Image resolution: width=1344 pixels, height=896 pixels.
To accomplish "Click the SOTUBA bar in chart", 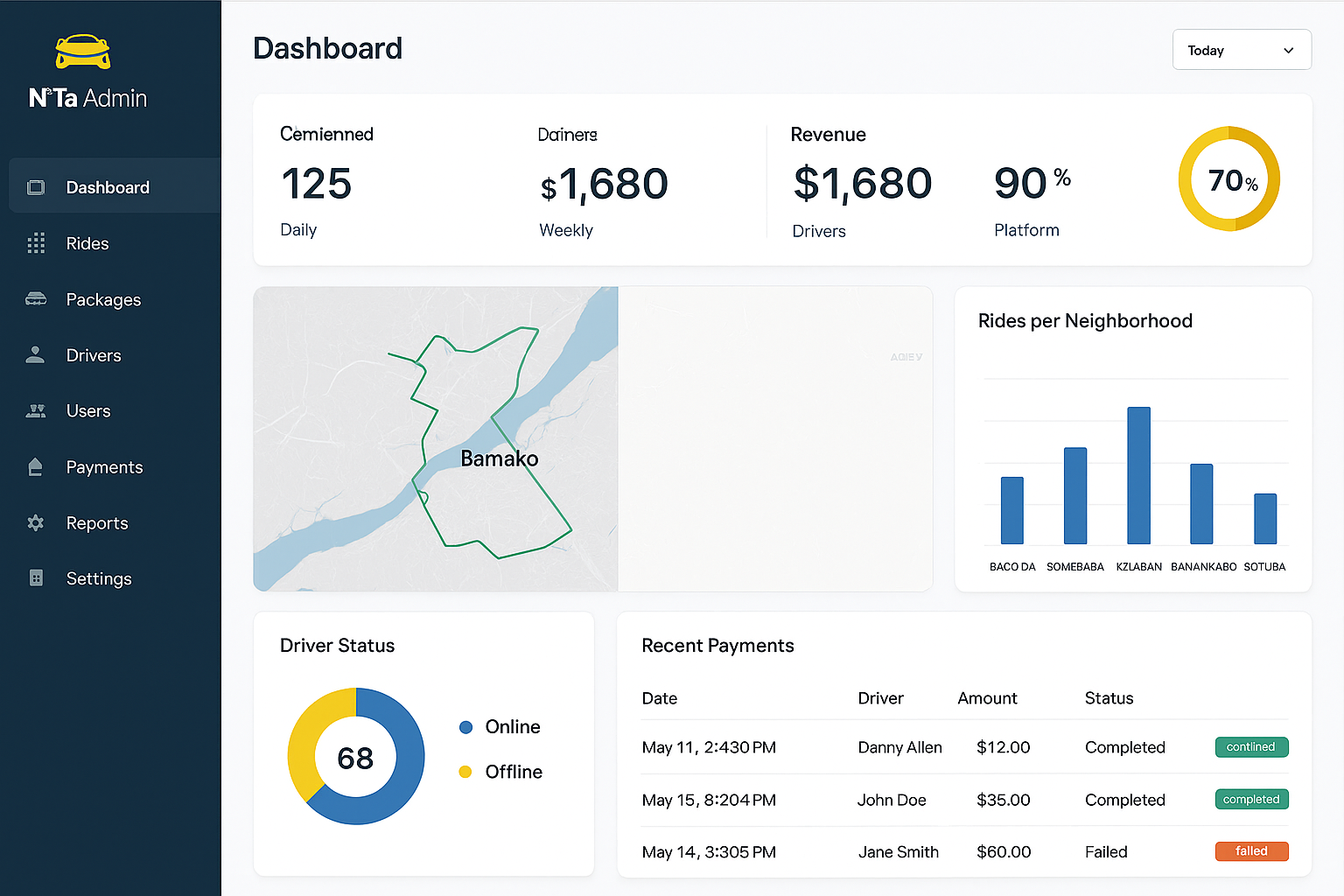I will pyautogui.click(x=1265, y=519).
